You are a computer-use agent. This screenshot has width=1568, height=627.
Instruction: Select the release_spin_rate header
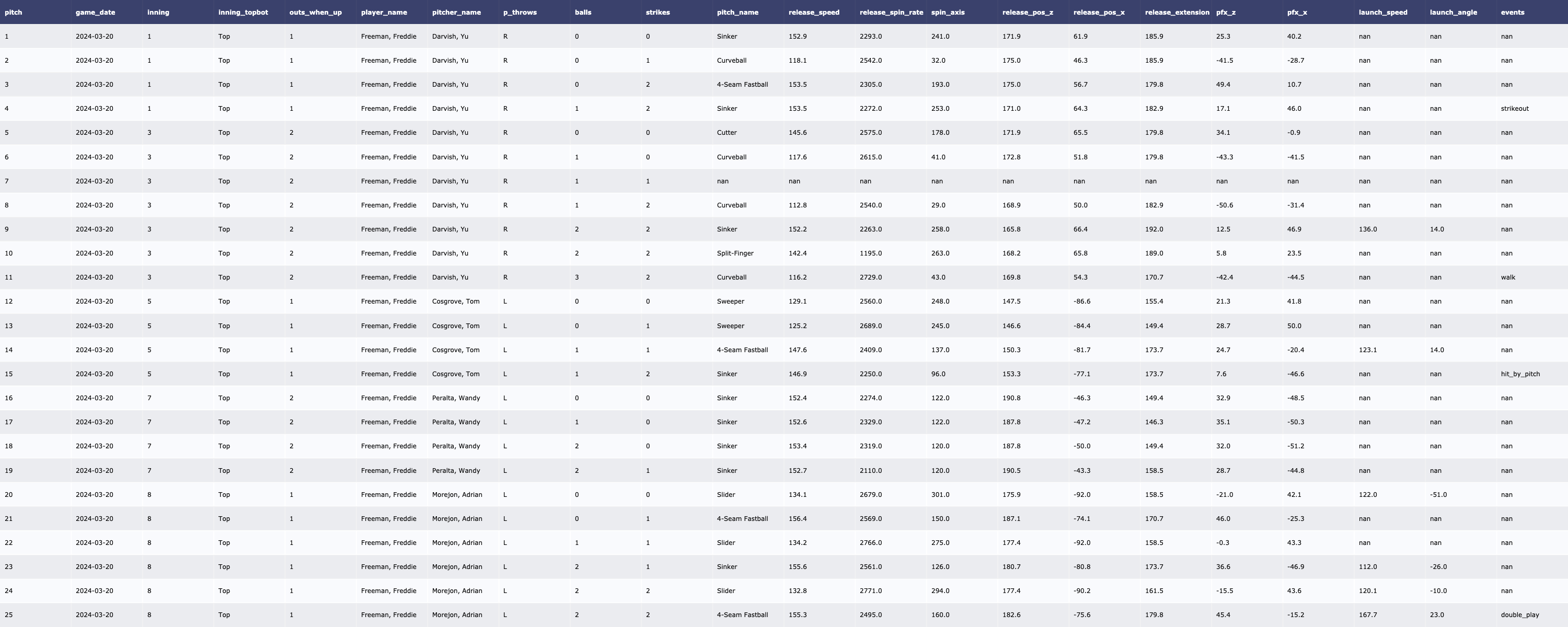click(891, 12)
